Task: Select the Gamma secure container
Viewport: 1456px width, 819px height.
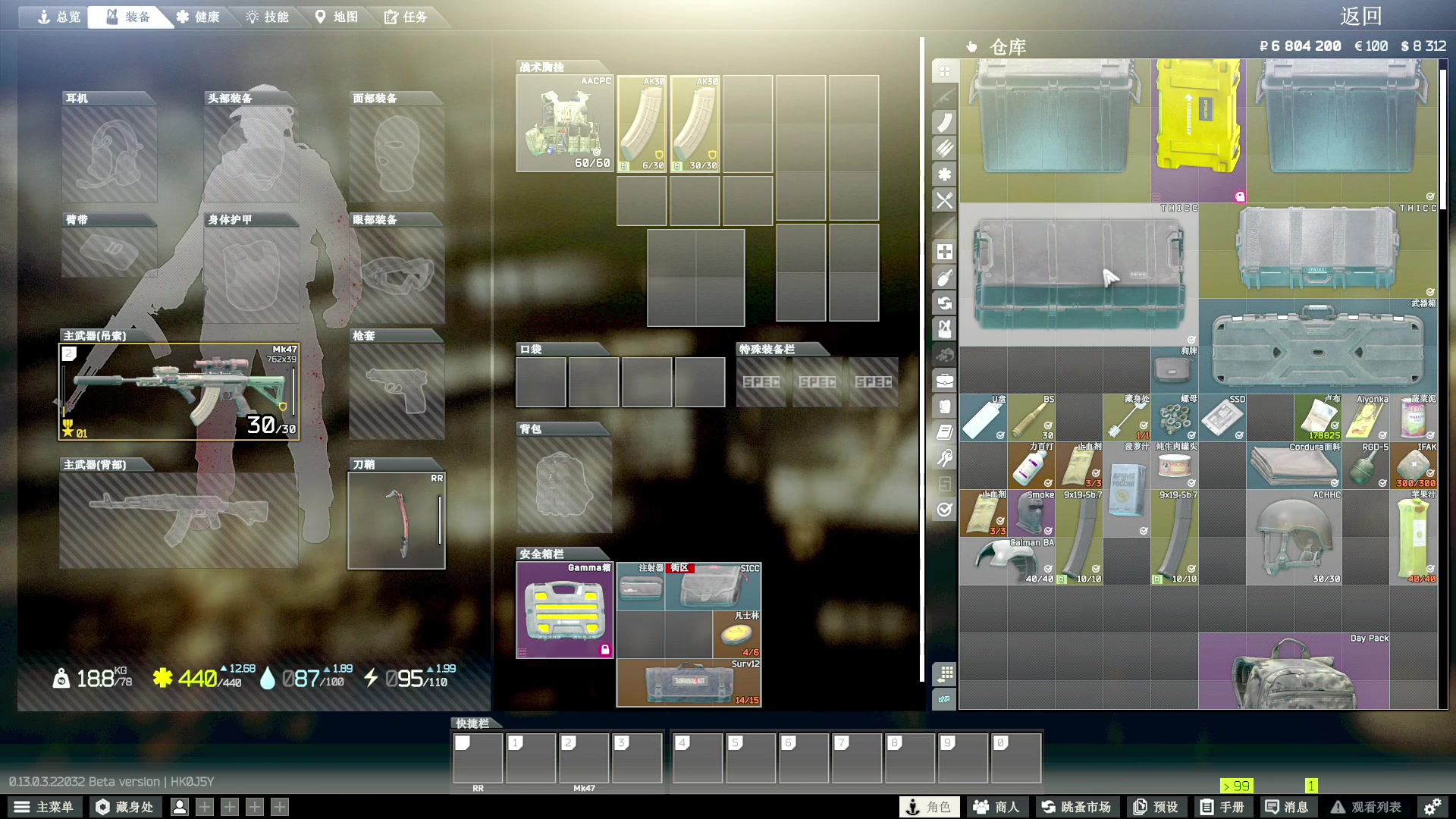Action: click(565, 610)
